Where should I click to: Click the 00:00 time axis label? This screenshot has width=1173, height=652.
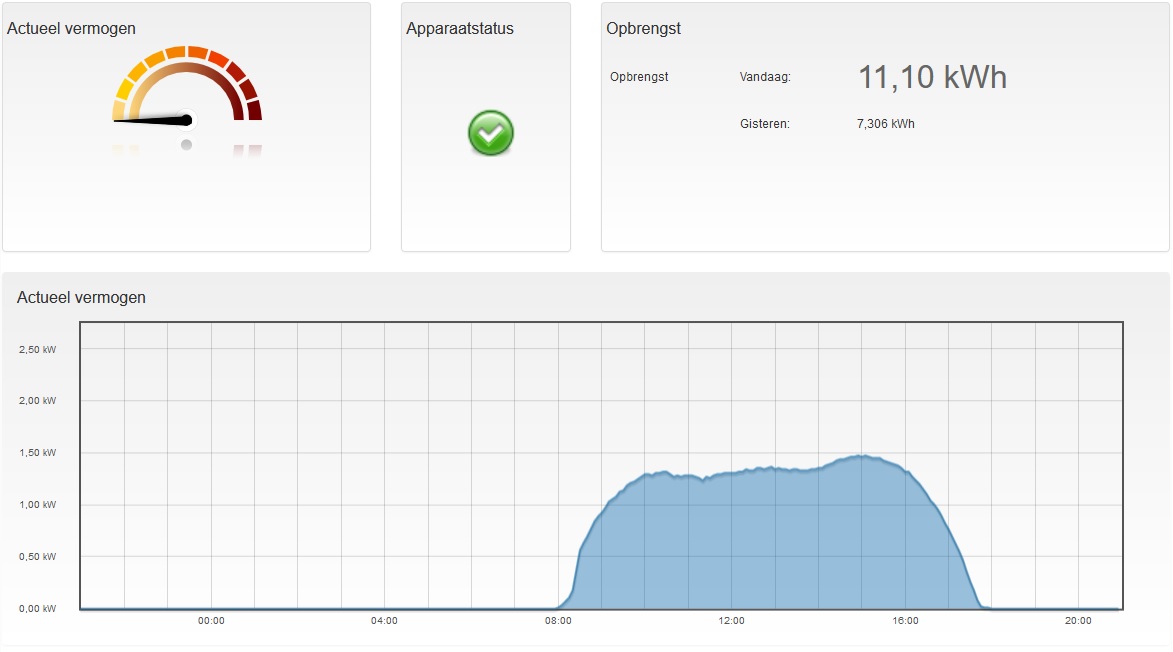[211, 621]
